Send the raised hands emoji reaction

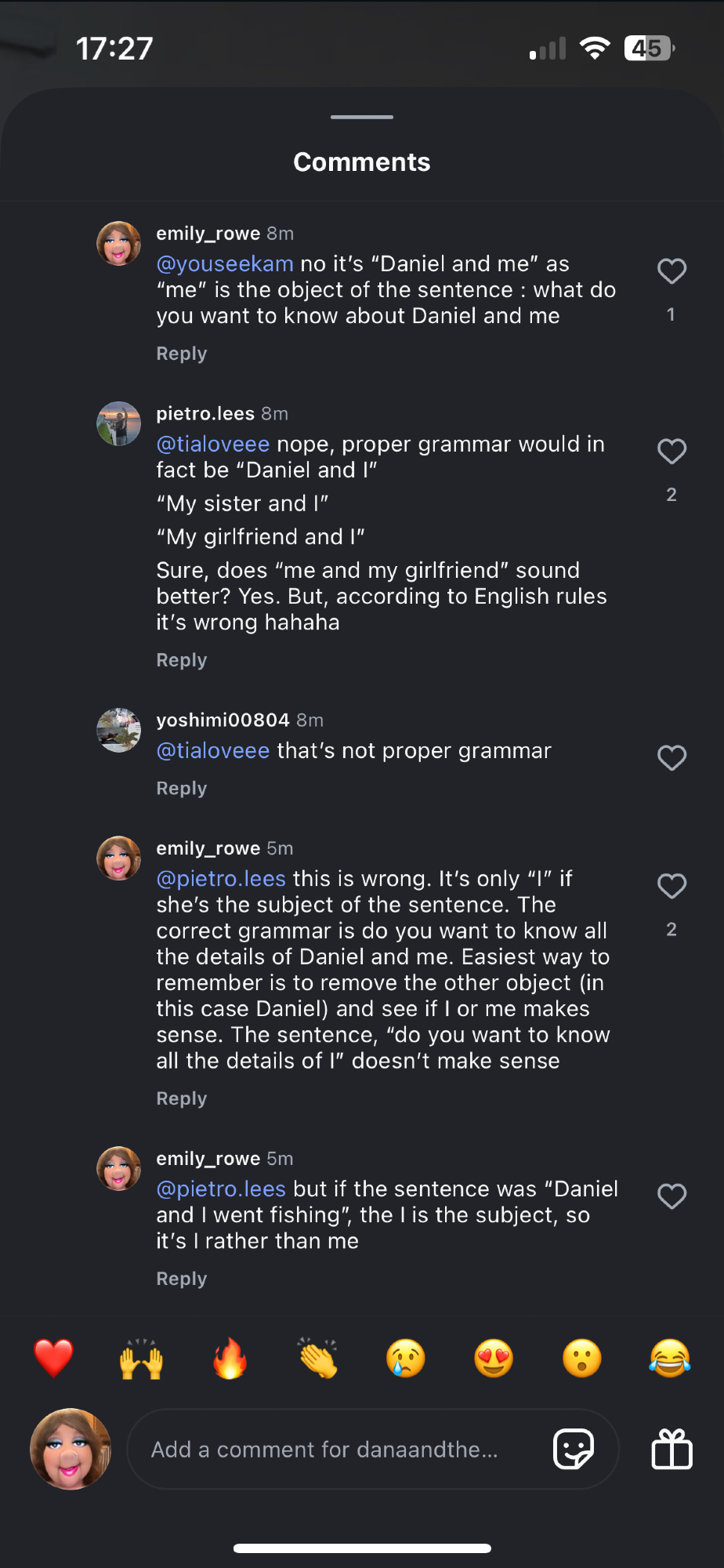click(x=142, y=1359)
